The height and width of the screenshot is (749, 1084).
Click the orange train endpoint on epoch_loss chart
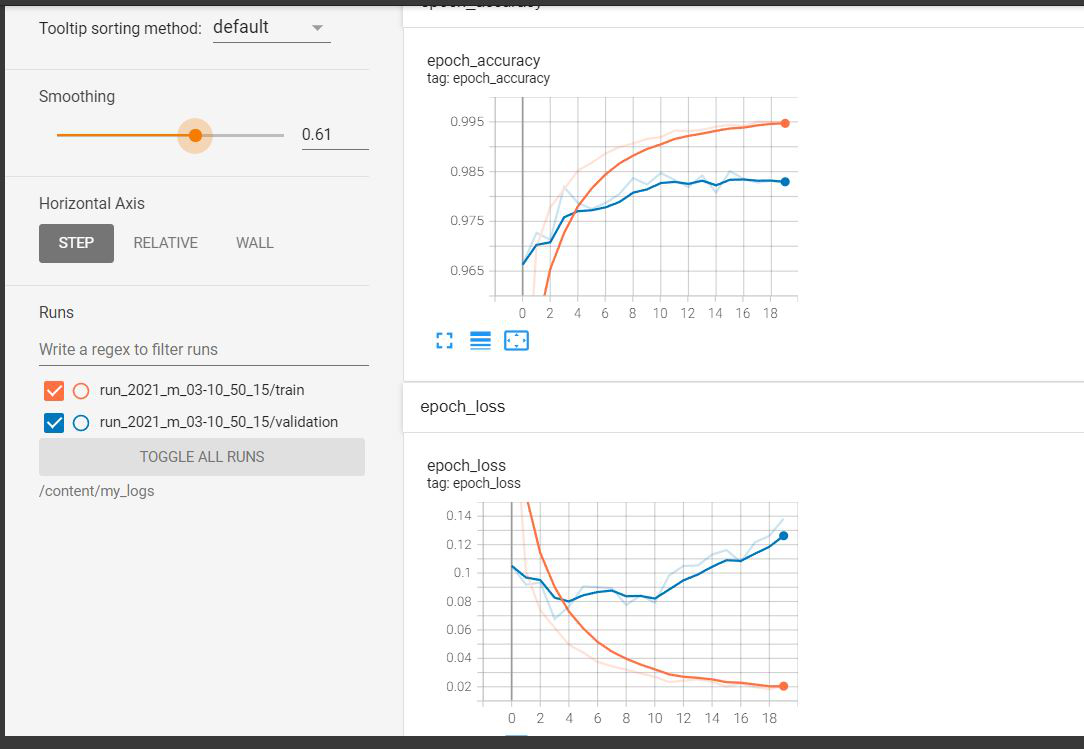(783, 686)
